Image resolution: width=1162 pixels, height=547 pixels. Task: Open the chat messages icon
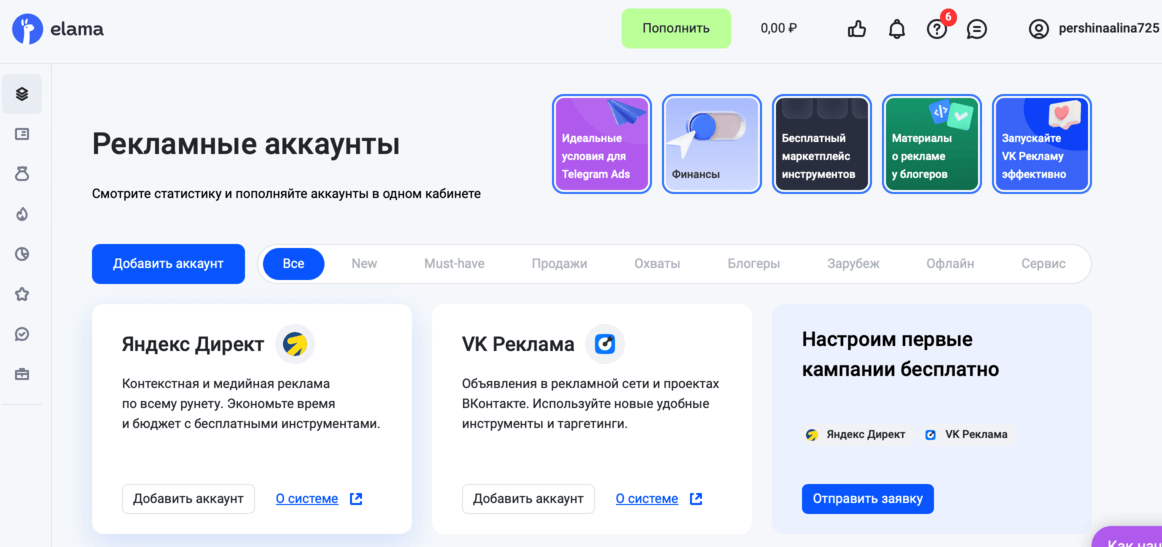977,30
